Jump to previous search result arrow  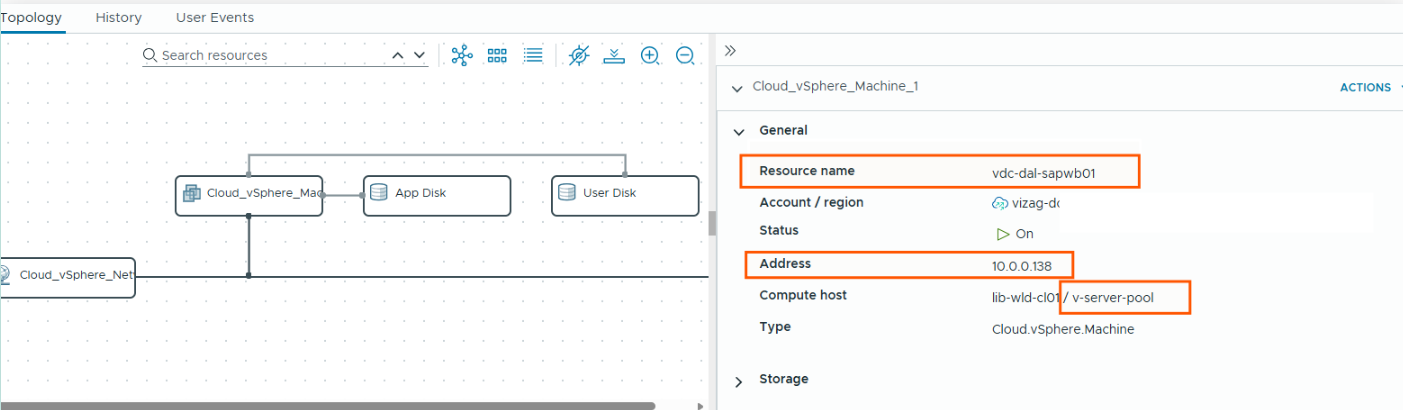pyautogui.click(x=398, y=56)
